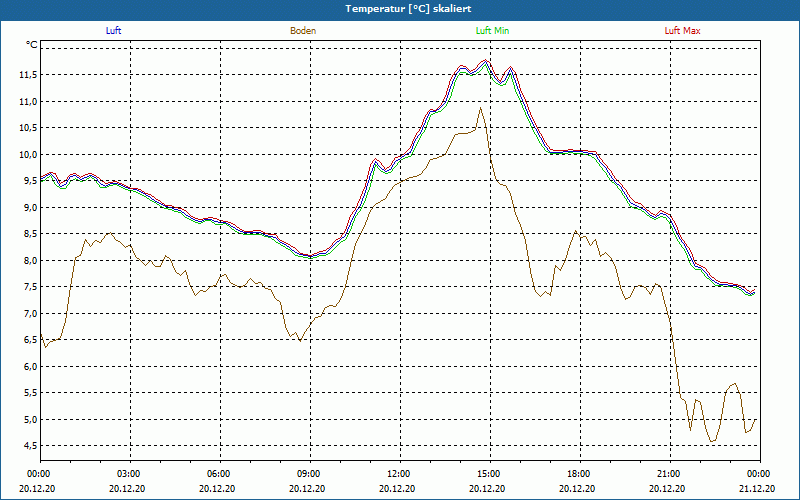
Task: Click the '8,5' y-axis value
Action: 31,234
